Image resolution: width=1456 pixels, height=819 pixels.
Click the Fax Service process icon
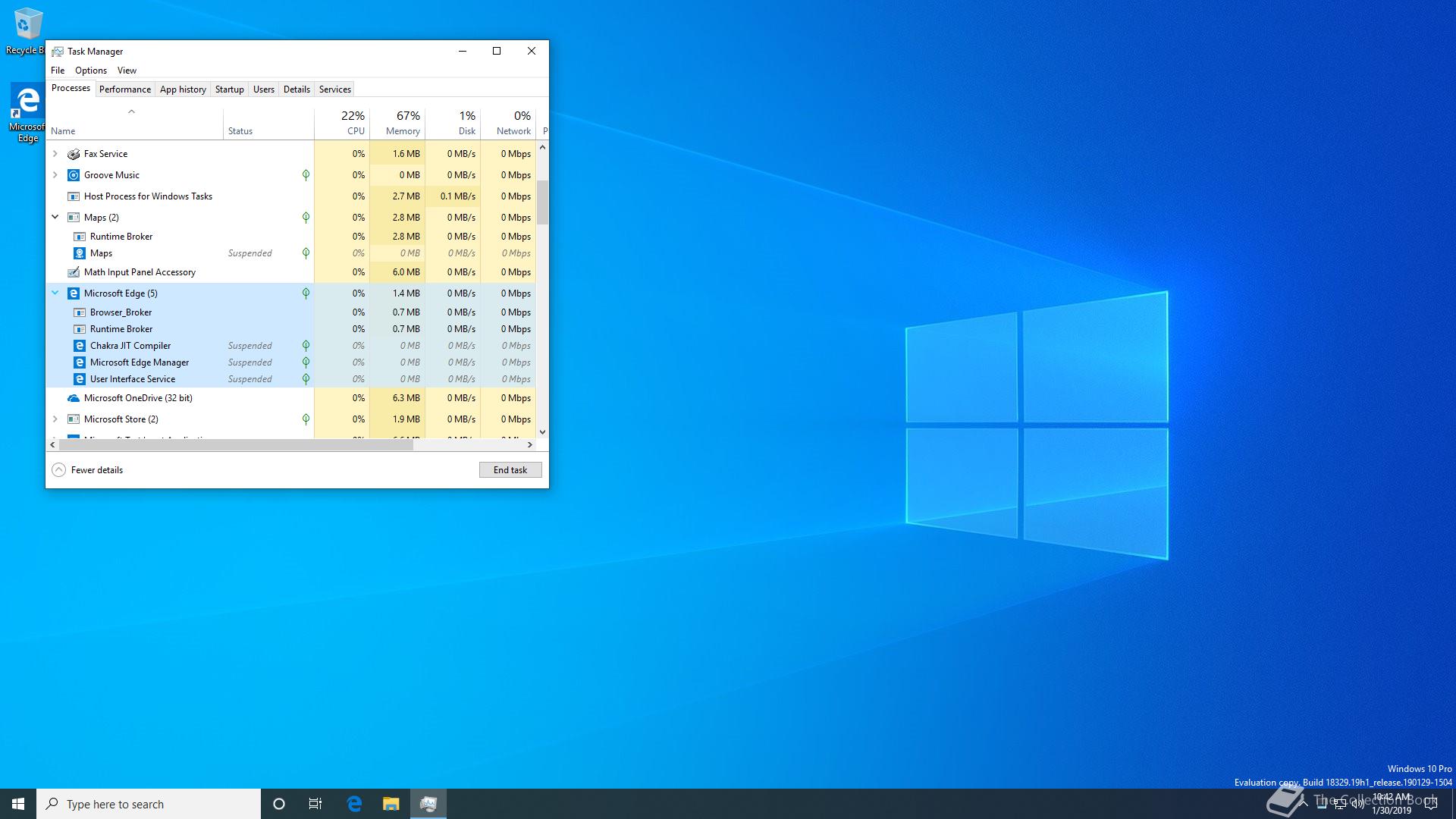[x=74, y=154]
